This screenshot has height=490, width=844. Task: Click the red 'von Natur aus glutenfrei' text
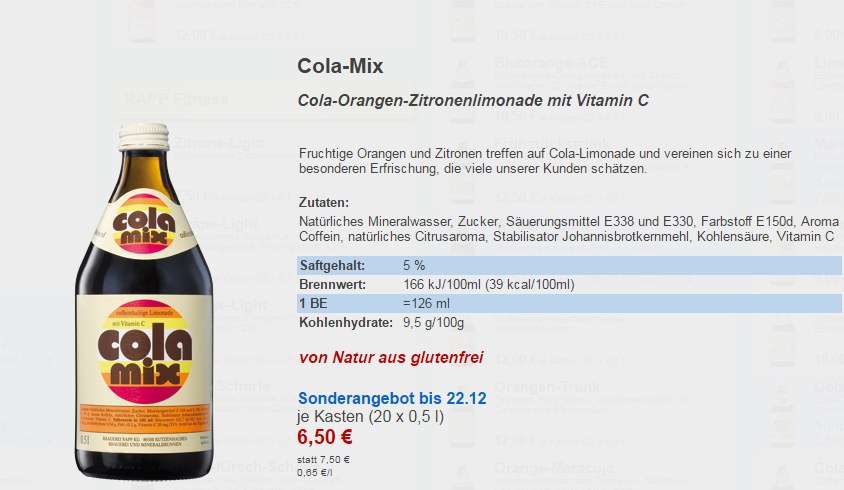tap(391, 358)
